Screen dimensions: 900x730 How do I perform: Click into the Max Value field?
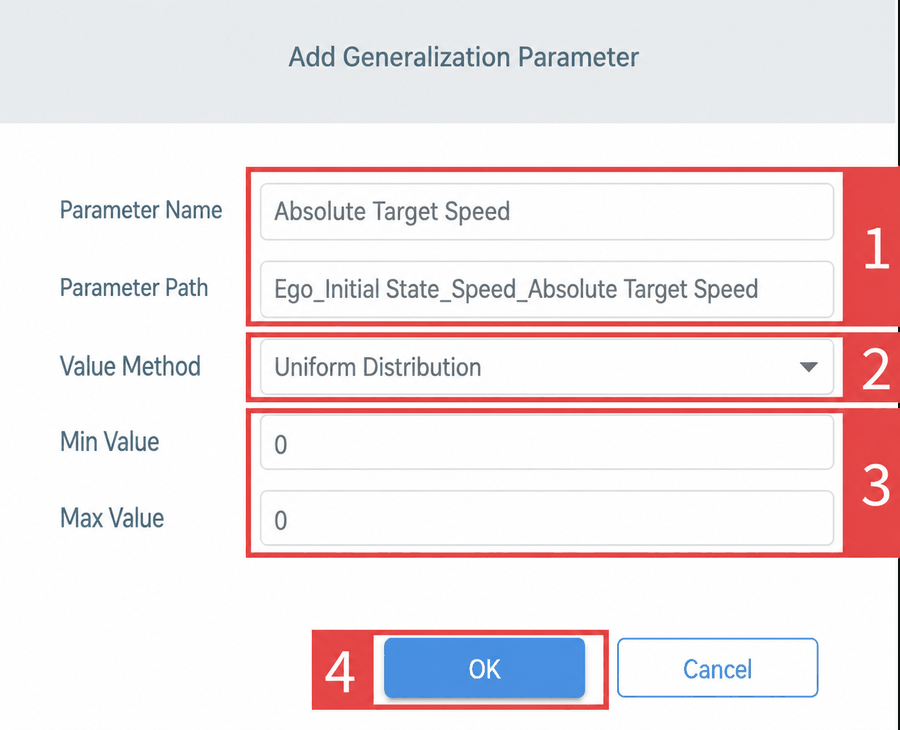pos(546,518)
